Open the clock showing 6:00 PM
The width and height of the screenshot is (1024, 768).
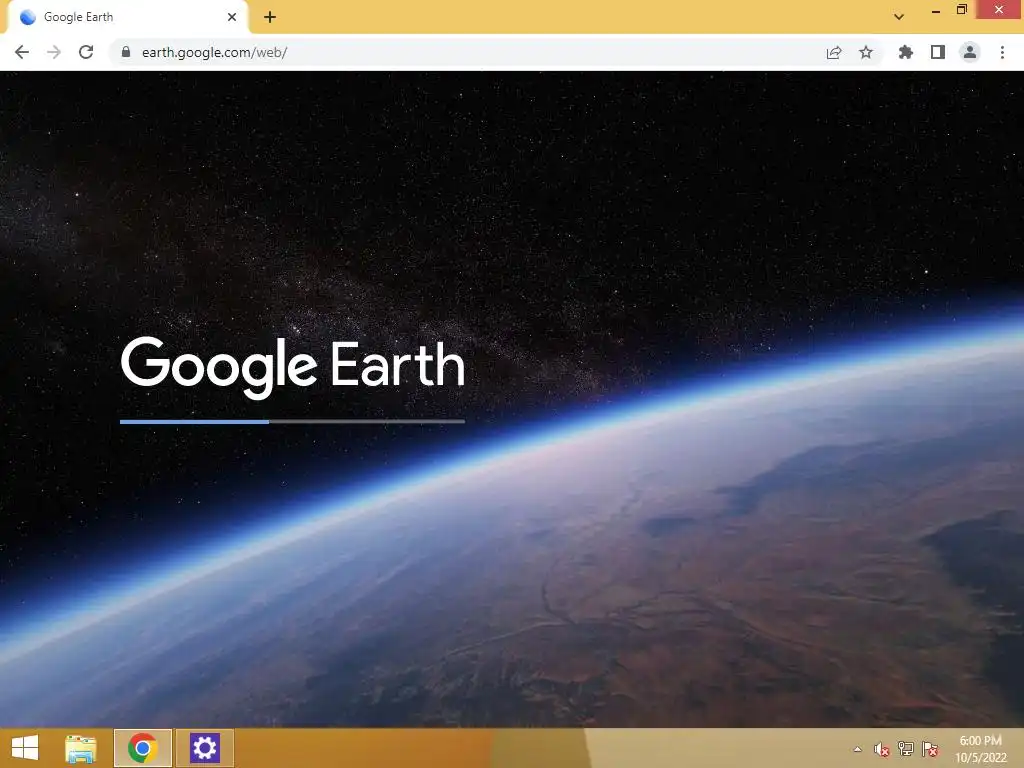coord(980,748)
